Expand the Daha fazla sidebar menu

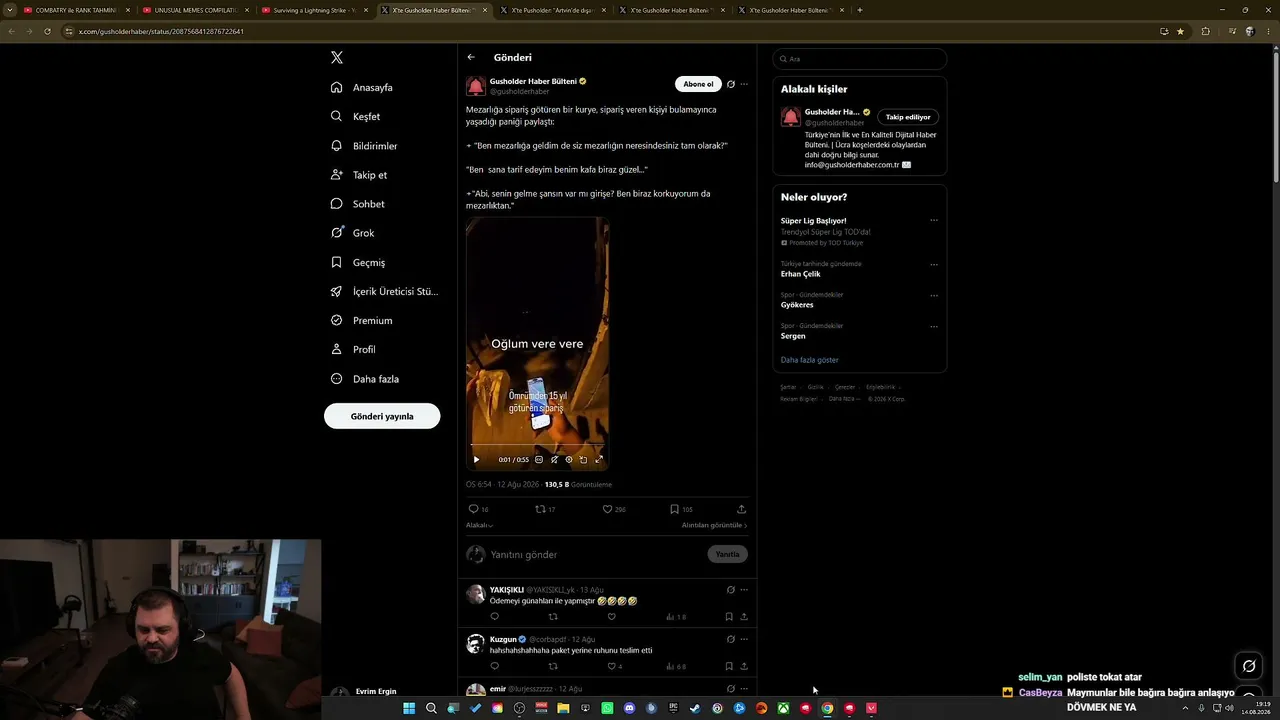coord(365,379)
